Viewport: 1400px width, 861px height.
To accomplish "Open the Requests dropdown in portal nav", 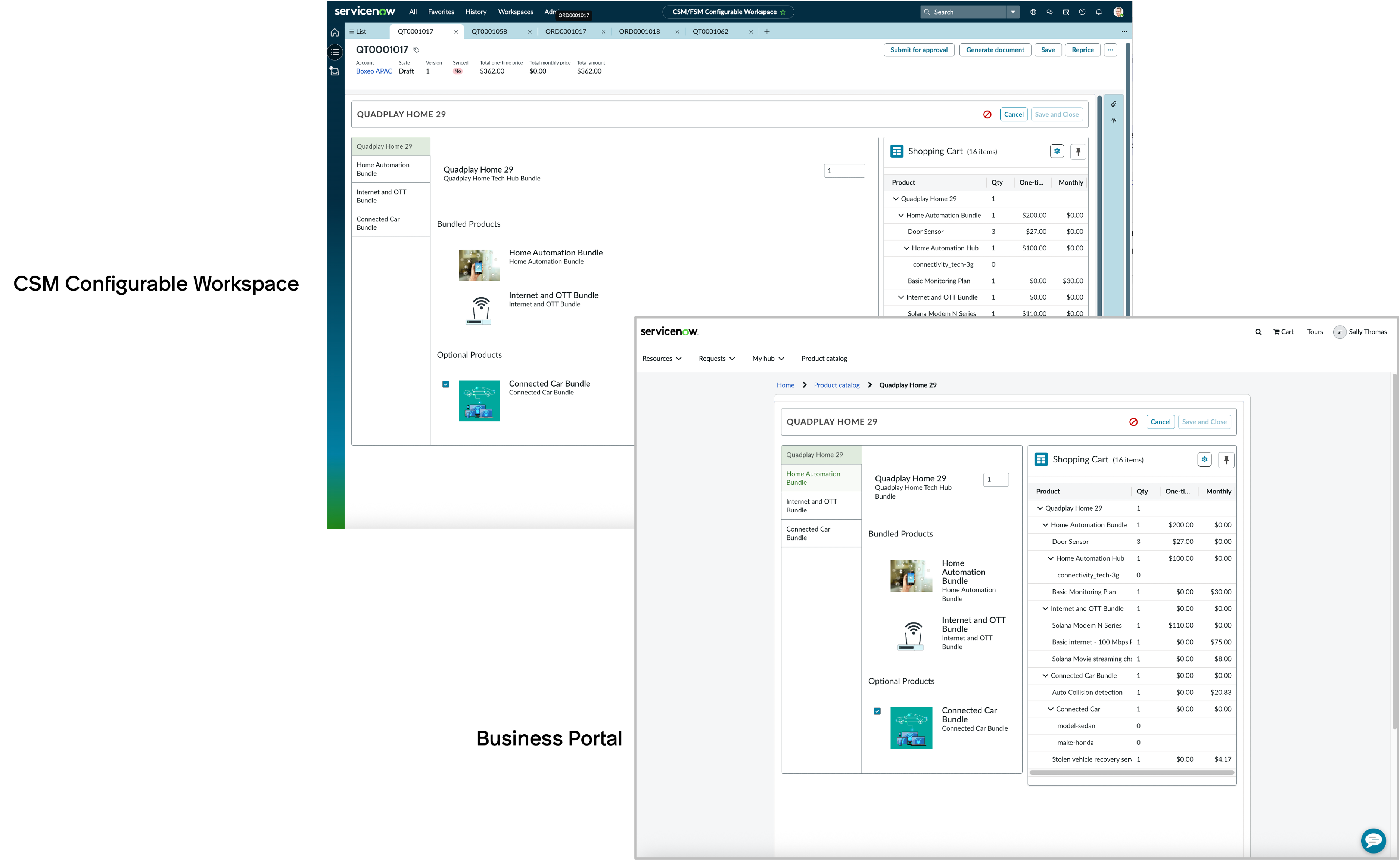I will (716, 359).
